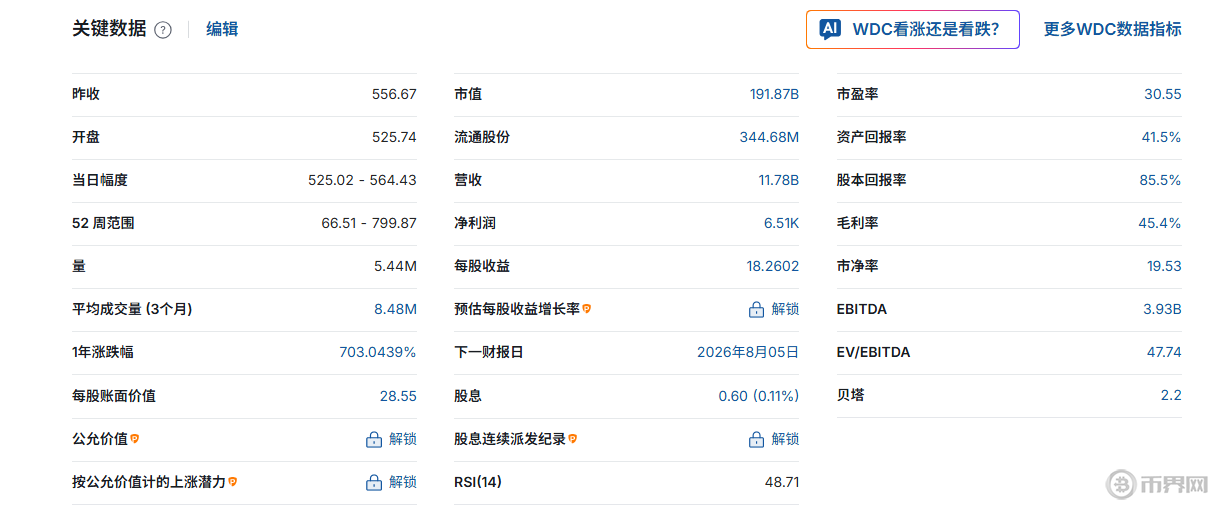Click the 流通股份 value 344.68M
Viewport: 1219px width, 512px height.
coord(769,137)
